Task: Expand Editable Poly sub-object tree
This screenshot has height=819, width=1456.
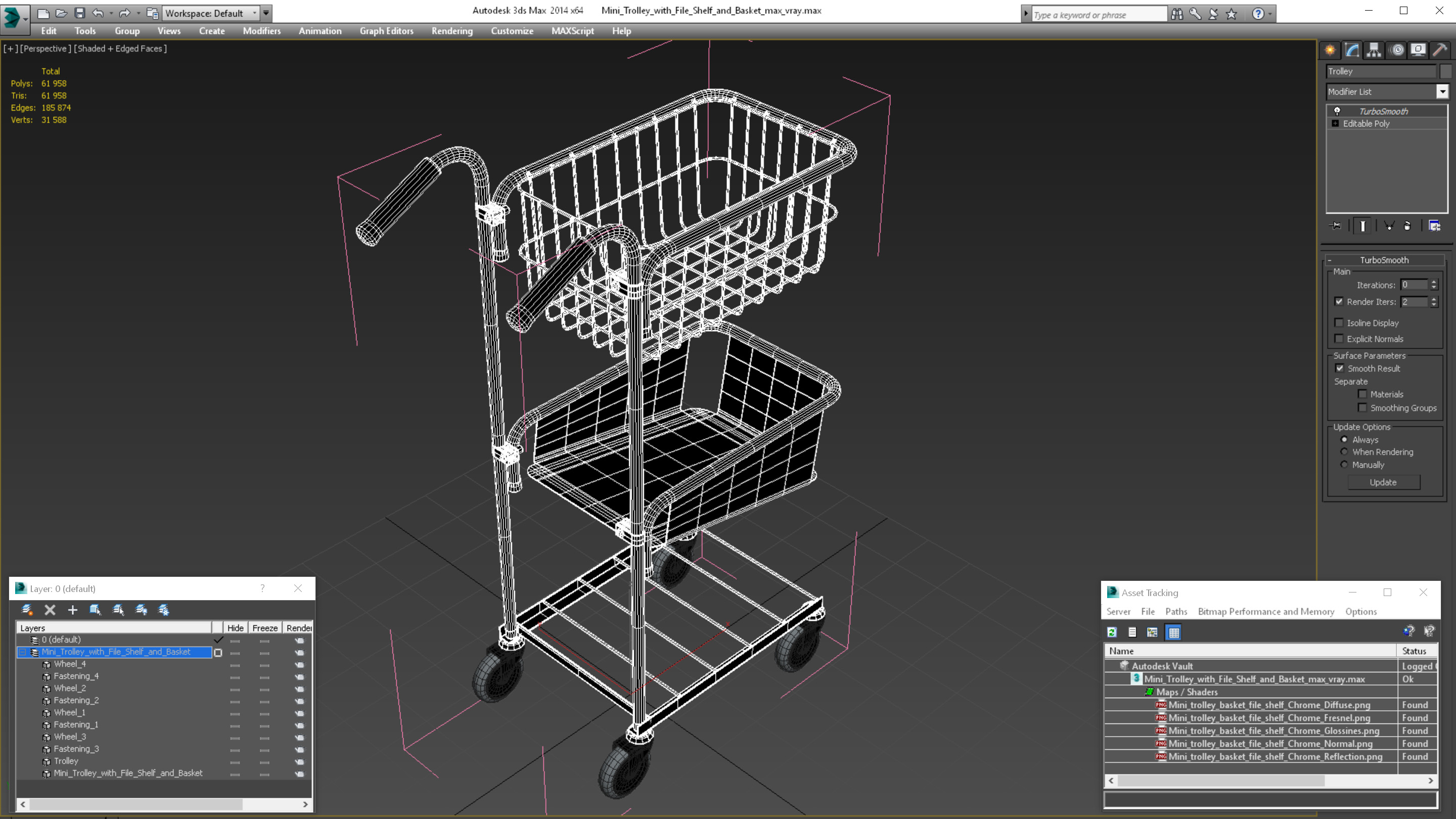Action: click(x=1336, y=124)
